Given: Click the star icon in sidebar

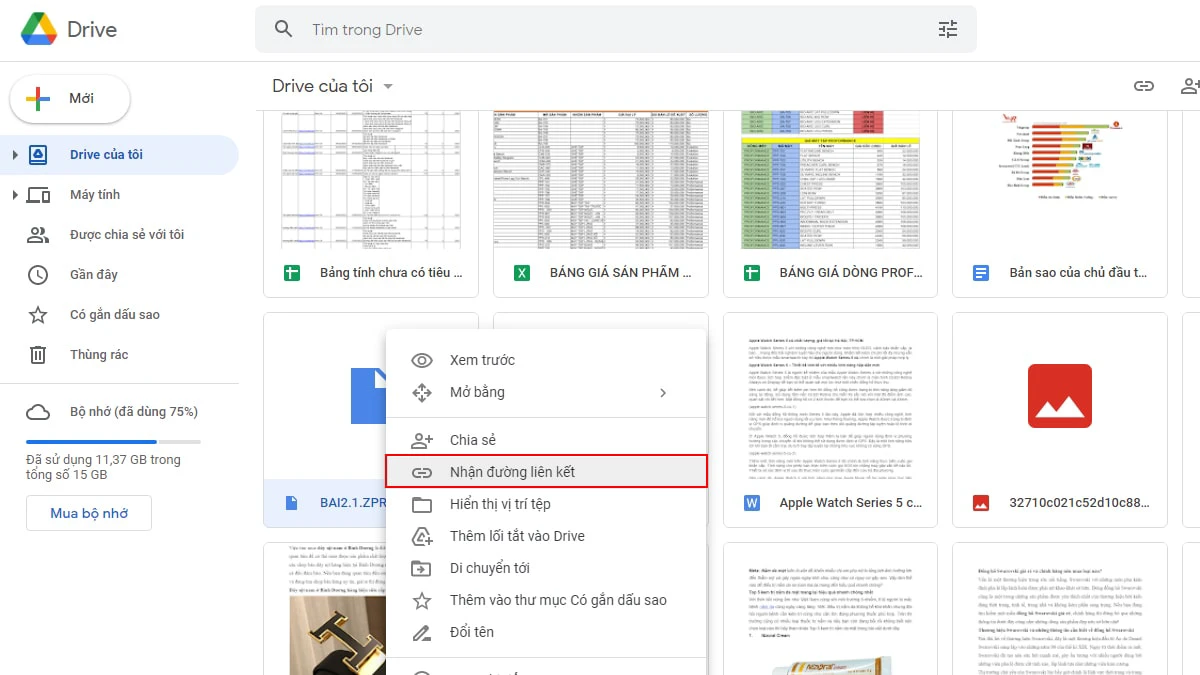Looking at the screenshot, I should pyautogui.click(x=38, y=315).
